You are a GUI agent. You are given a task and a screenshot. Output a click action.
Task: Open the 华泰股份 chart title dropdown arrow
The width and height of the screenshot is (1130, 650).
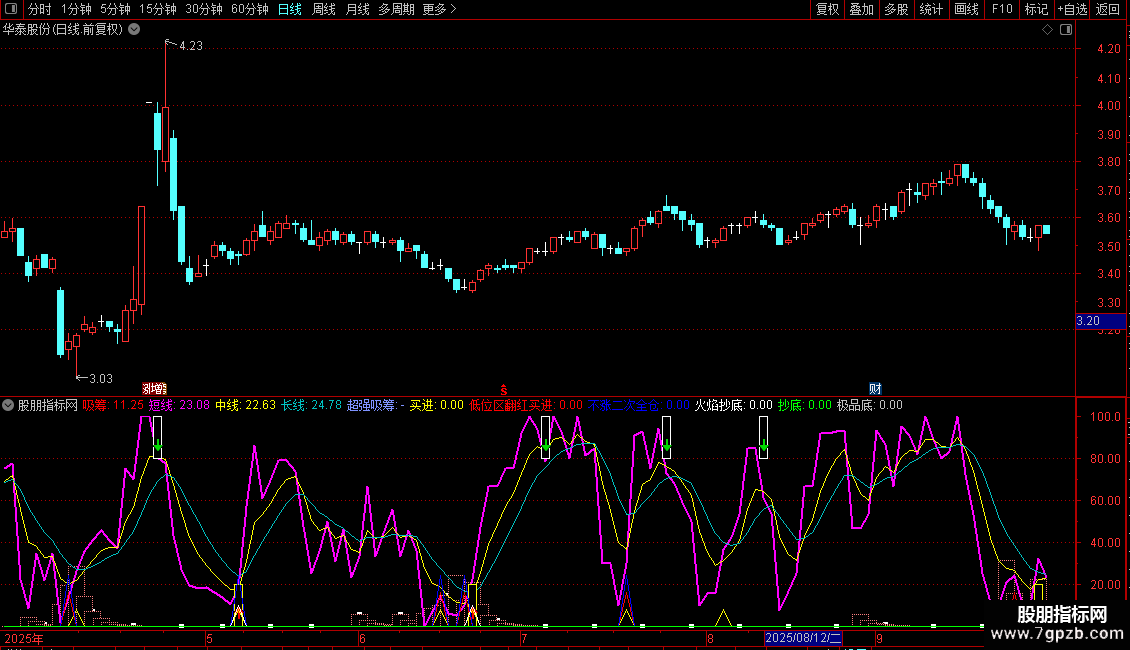134,30
